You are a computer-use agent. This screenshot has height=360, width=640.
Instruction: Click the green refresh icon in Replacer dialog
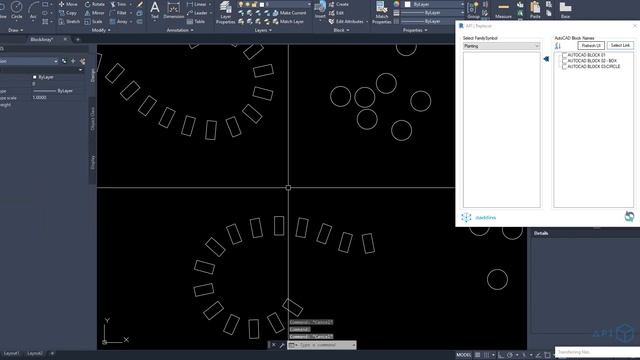coord(629,216)
